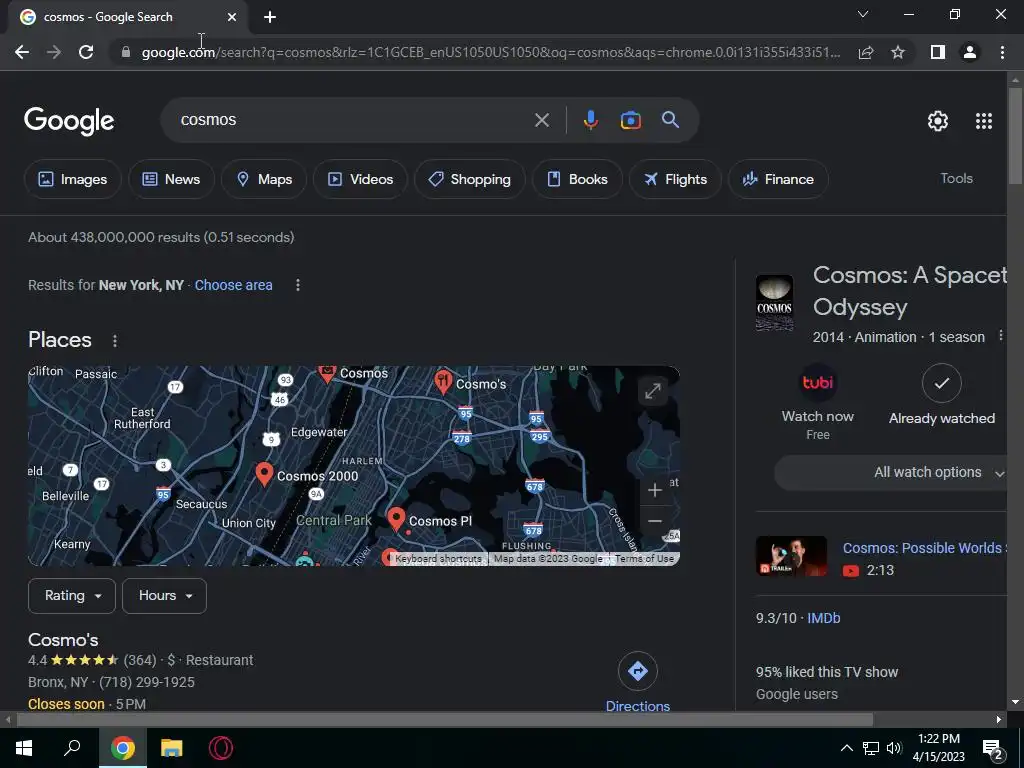The height and width of the screenshot is (768, 1024).
Task: Open the Cosmos: Possible Worlds video link
Action: pyautogui.click(x=923, y=548)
